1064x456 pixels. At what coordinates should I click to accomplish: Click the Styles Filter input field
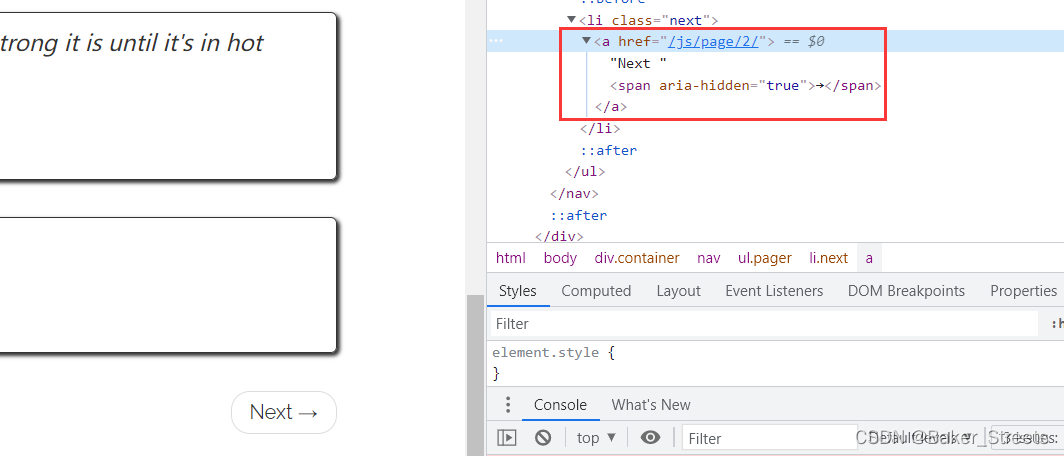click(764, 324)
